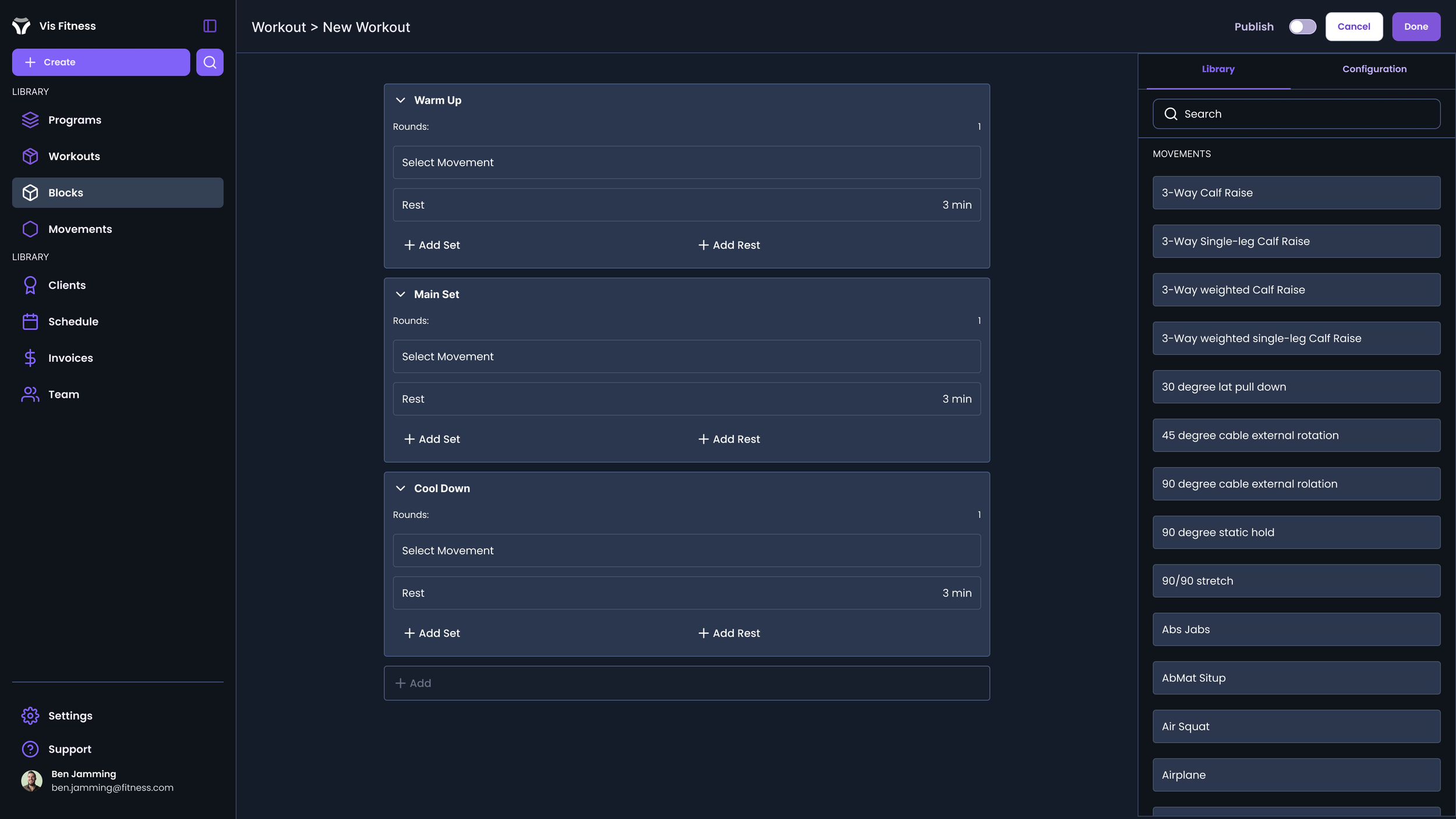Open the Team people icon
The height and width of the screenshot is (819, 1456).
[30, 394]
